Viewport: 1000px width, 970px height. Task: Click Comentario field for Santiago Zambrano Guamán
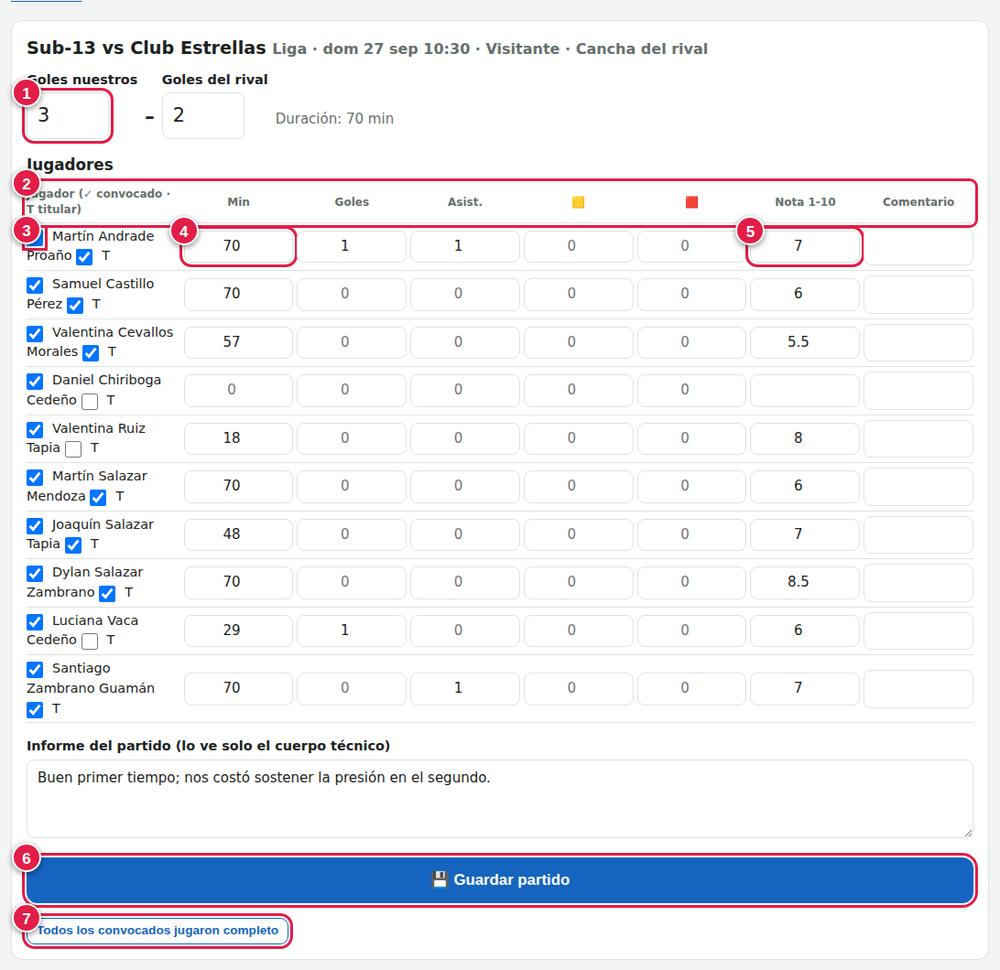tap(918, 688)
